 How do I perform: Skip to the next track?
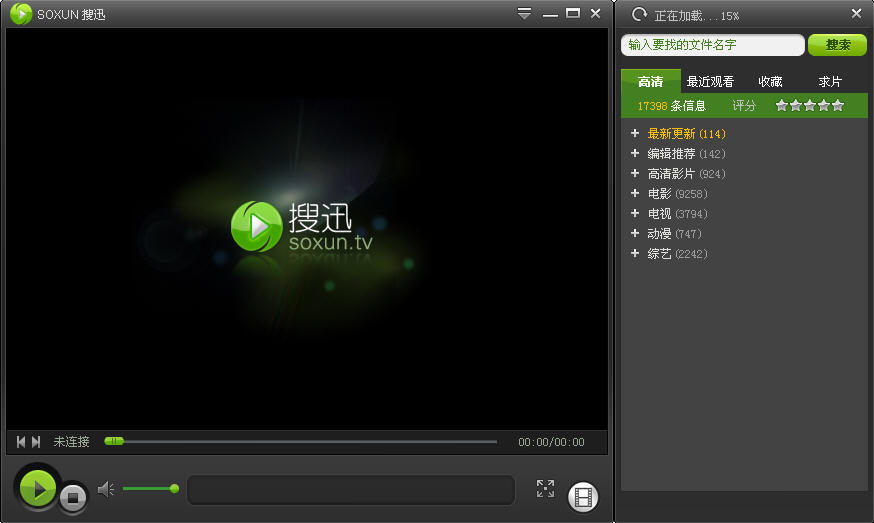click(36, 442)
